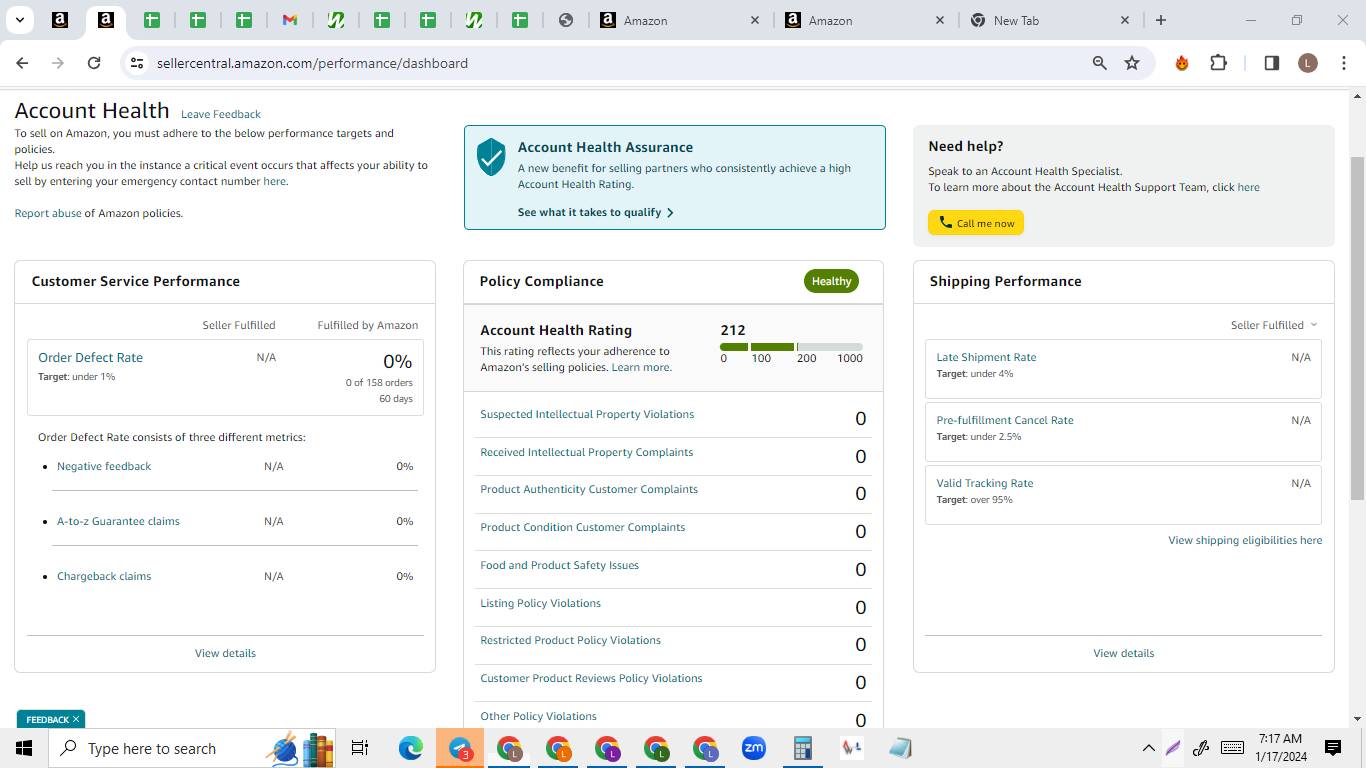Open Suspected Intellectual Property Violations
1366x768 pixels.
[x=587, y=414]
